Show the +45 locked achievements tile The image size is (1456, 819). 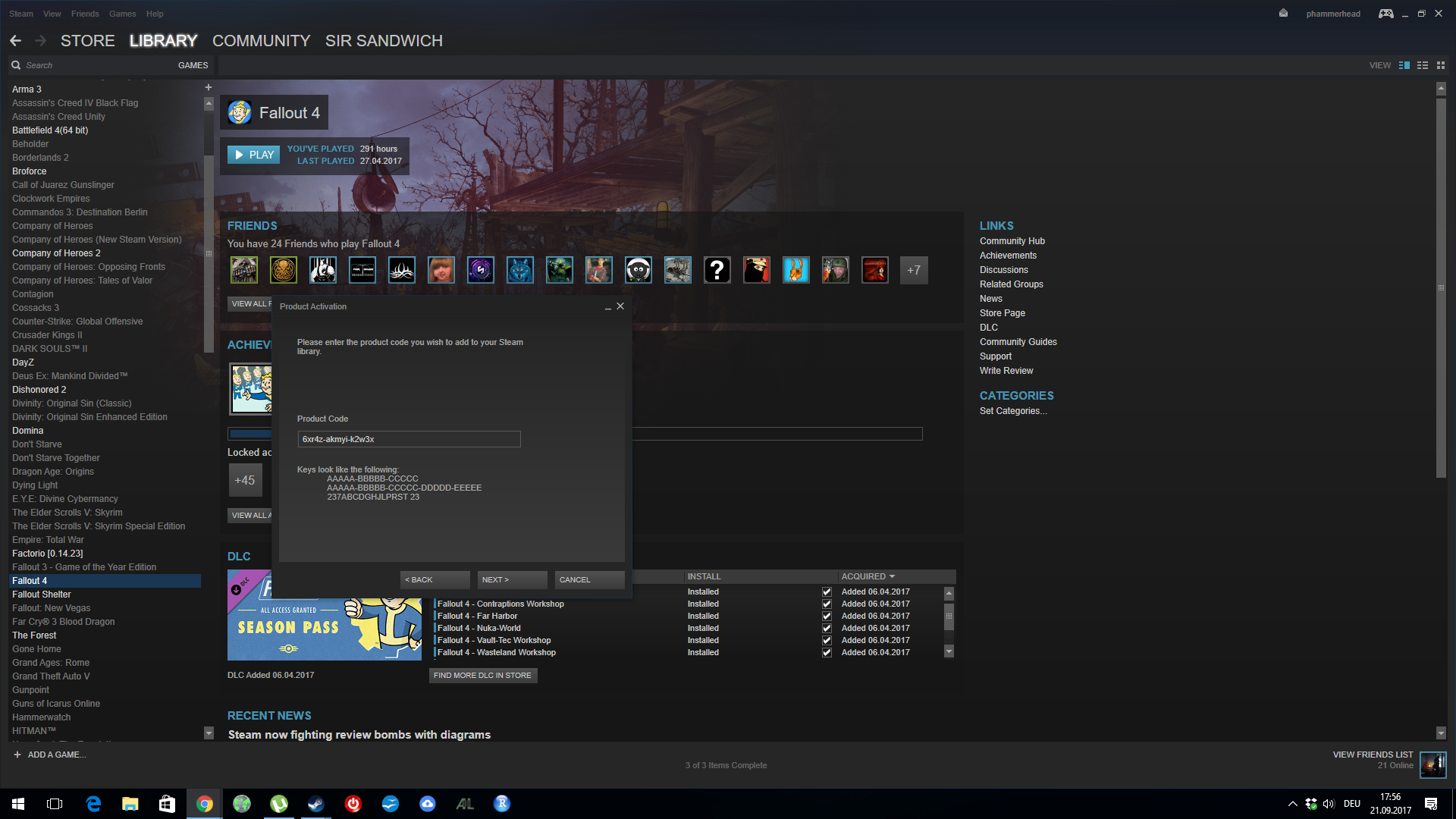click(245, 480)
